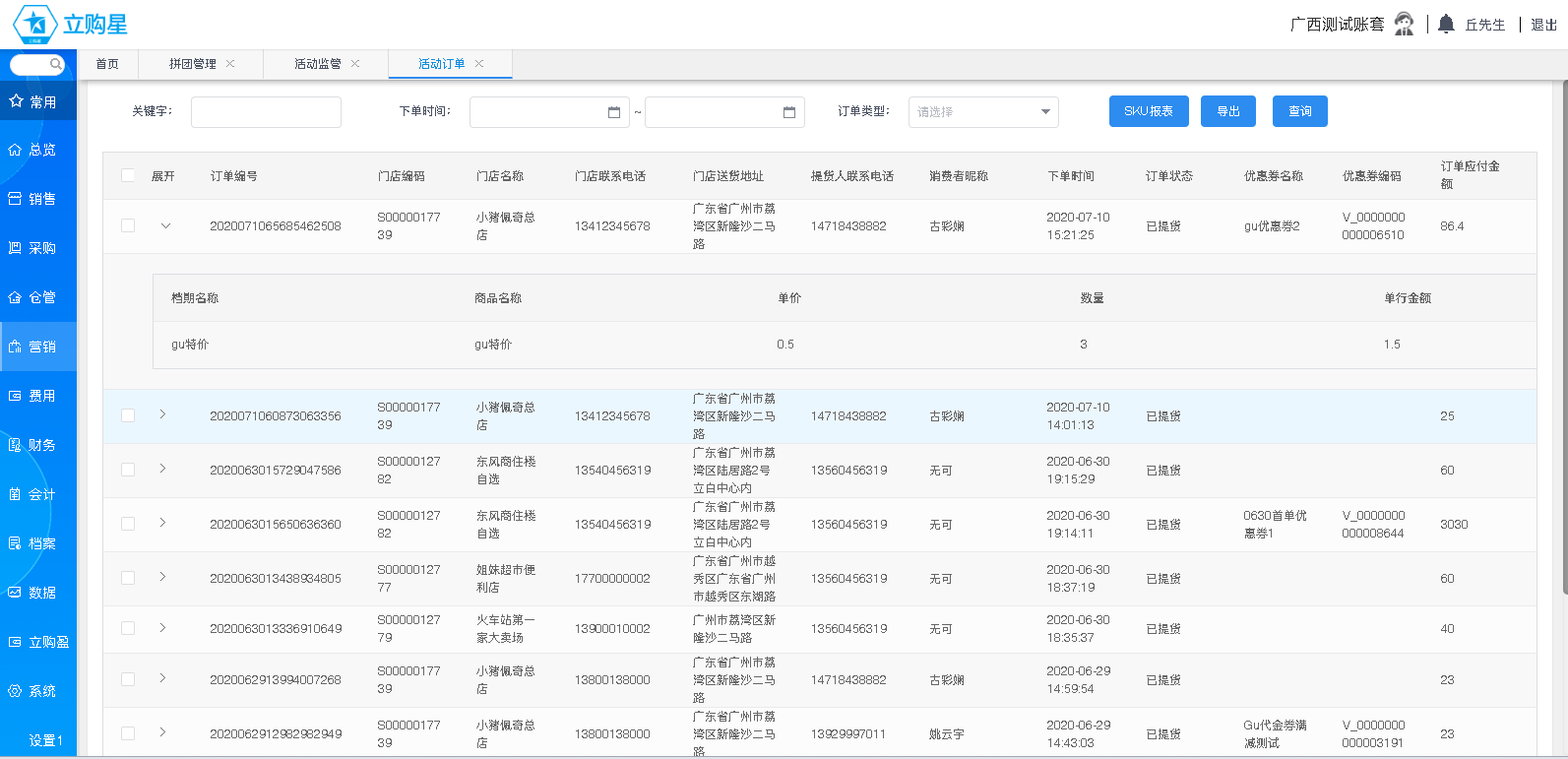Open the 仓管 sidebar section
The image size is (1568, 759).
(x=38, y=297)
